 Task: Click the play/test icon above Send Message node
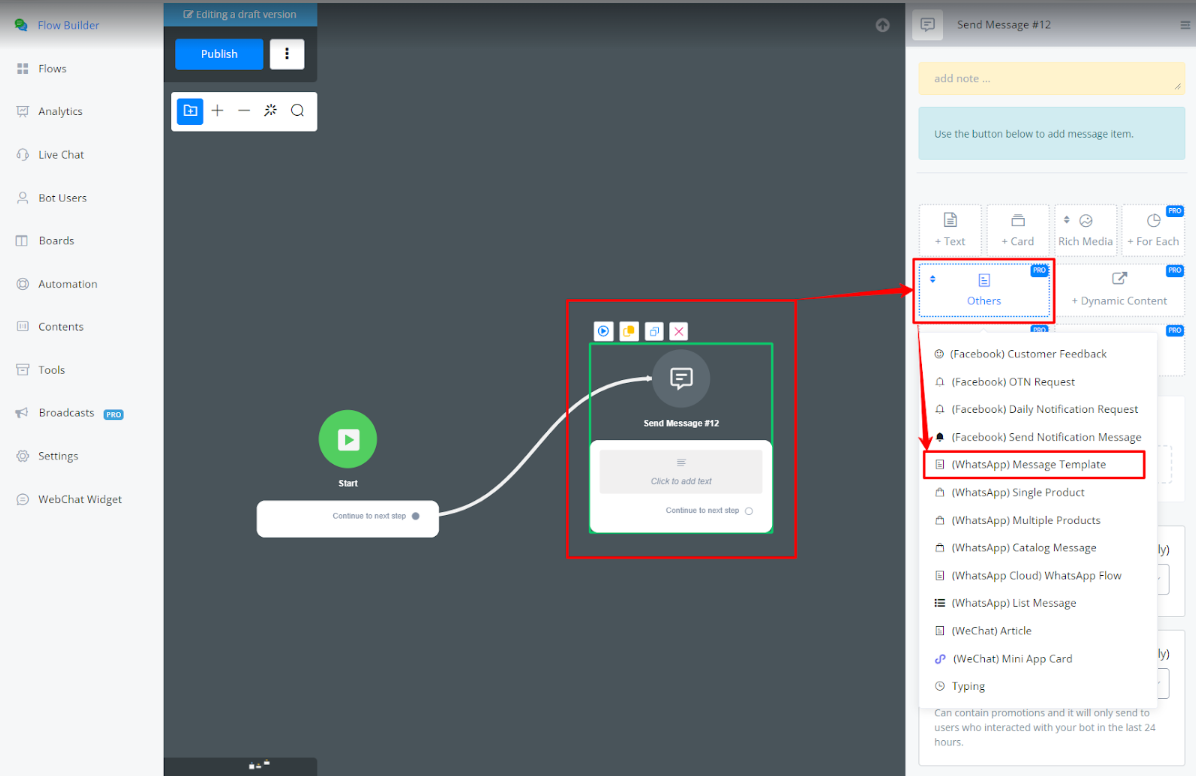tap(603, 331)
